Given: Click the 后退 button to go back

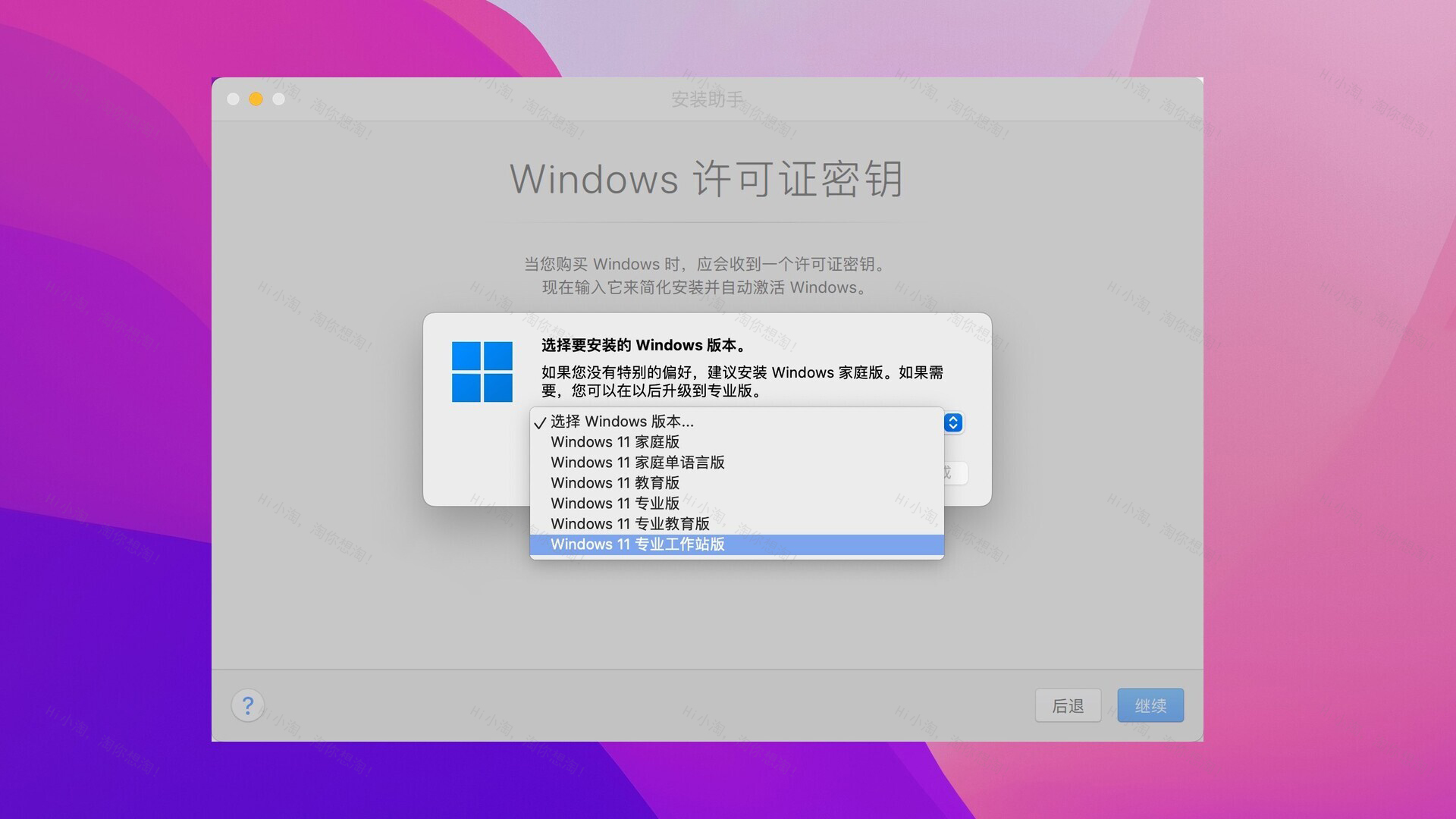Looking at the screenshot, I should point(1068,705).
